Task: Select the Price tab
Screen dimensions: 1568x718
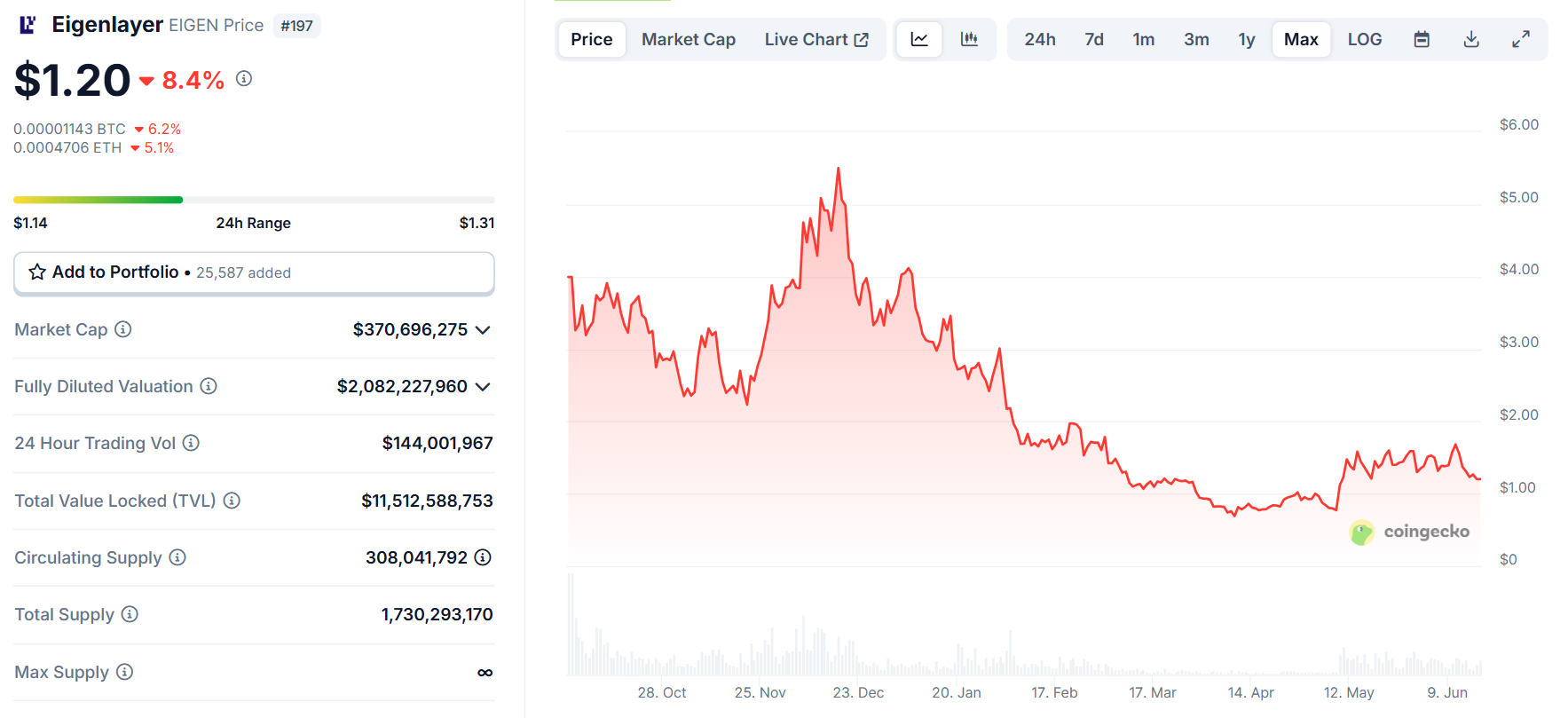Action: point(592,40)
